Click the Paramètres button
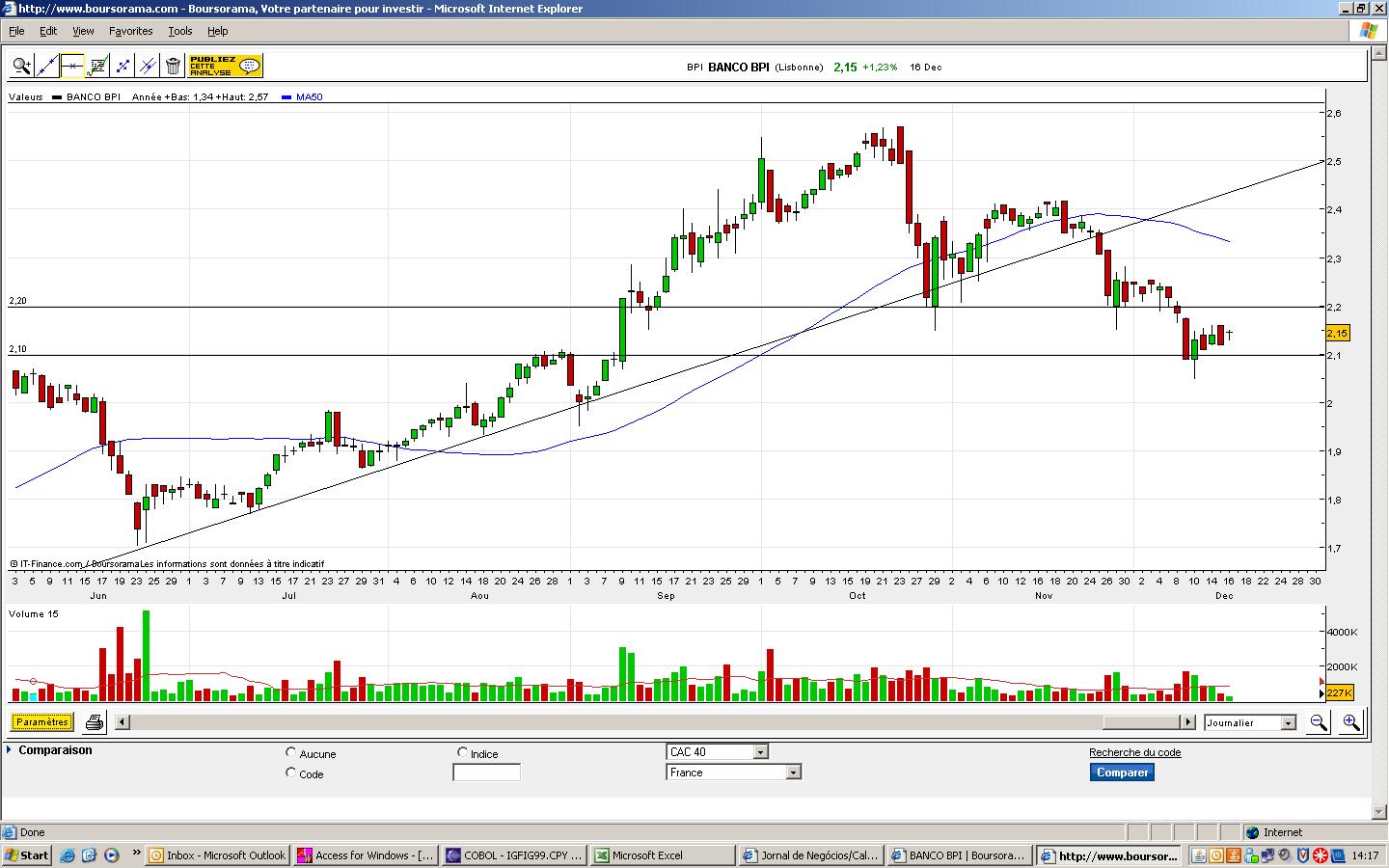Image resolution: width=1389 pixels, height=868 pixels. (42, 721)
